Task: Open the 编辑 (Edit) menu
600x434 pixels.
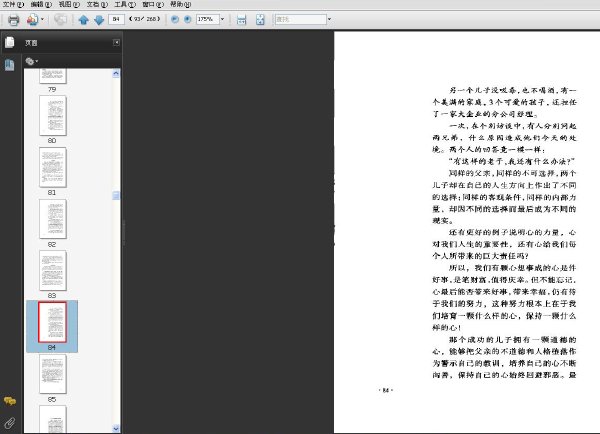Action: point(41,4)
